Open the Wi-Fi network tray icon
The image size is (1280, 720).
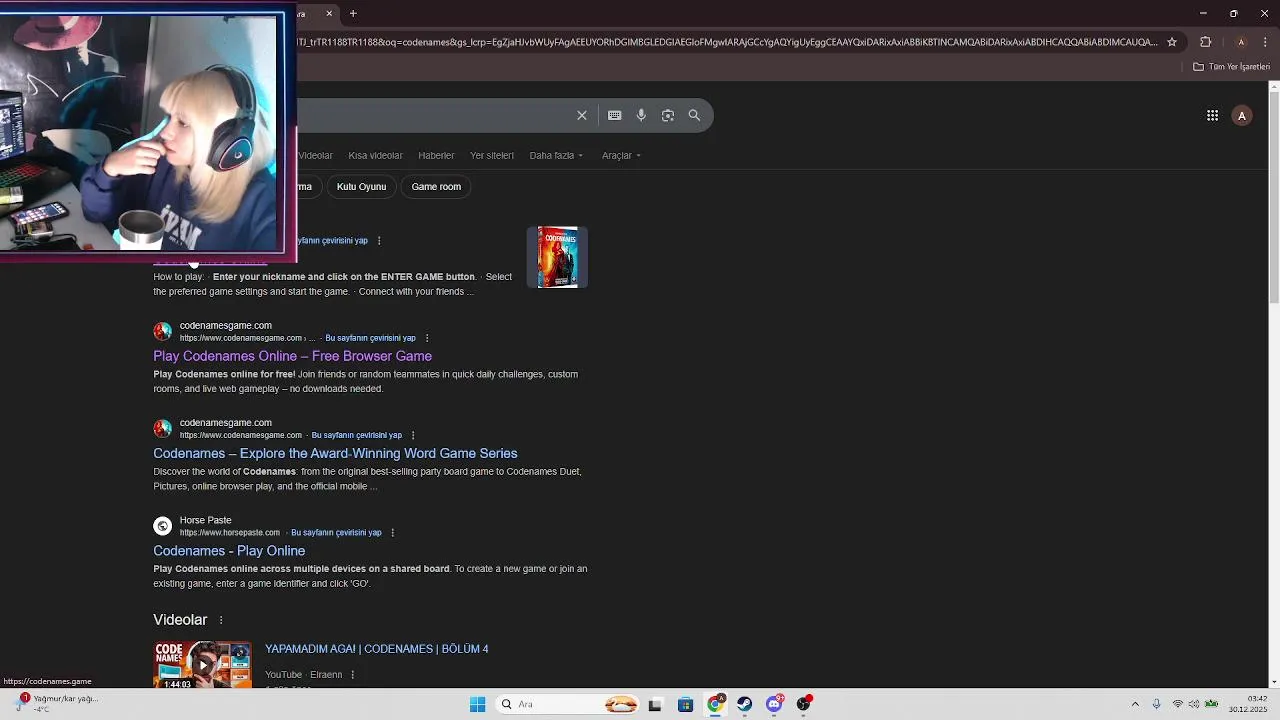(x=1177, y=704)
